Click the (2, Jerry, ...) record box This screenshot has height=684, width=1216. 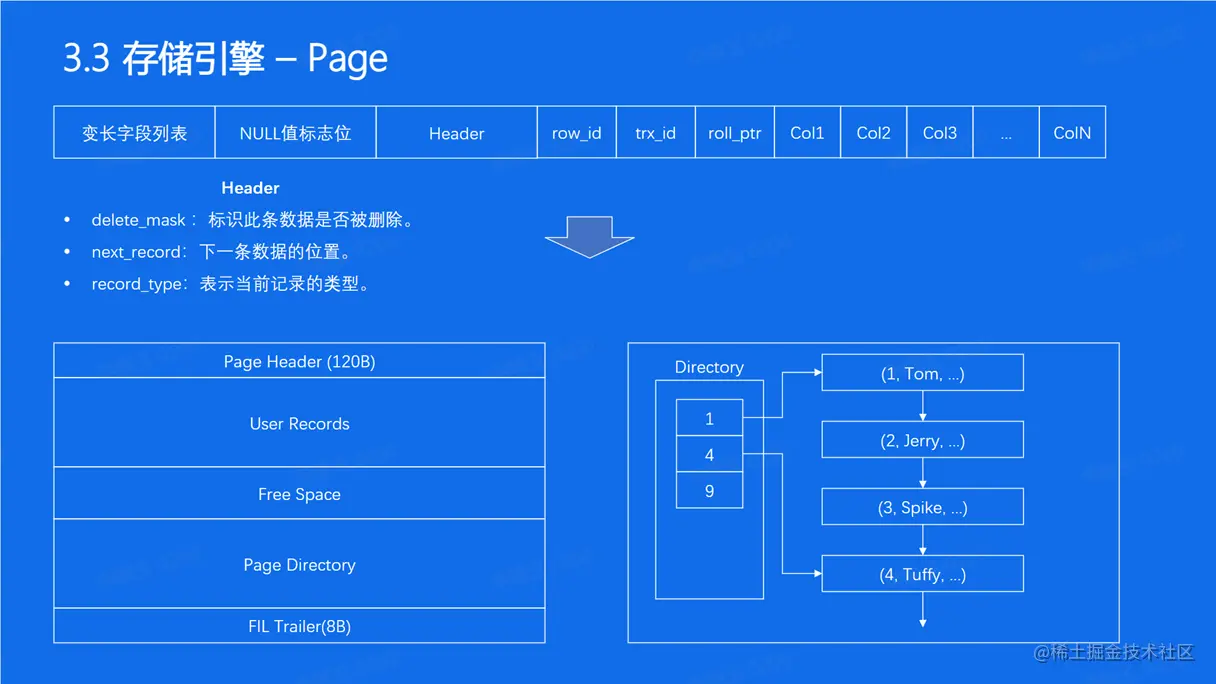(x=922, y=440)
